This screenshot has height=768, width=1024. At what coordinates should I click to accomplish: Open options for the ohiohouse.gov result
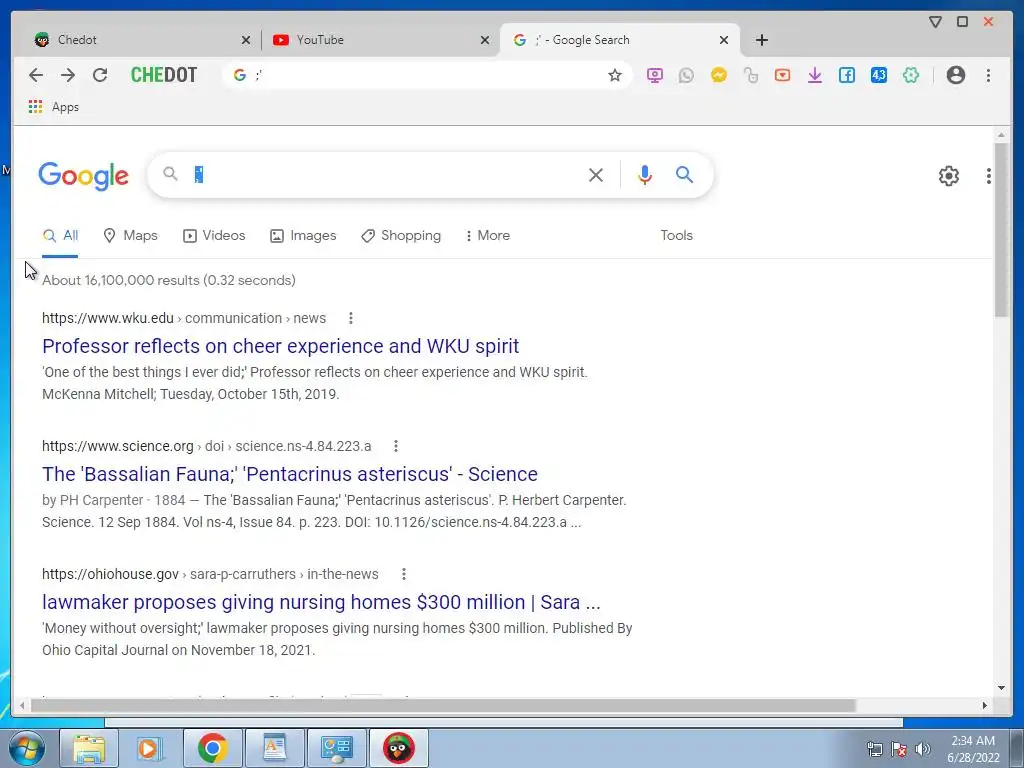point(404,574)
